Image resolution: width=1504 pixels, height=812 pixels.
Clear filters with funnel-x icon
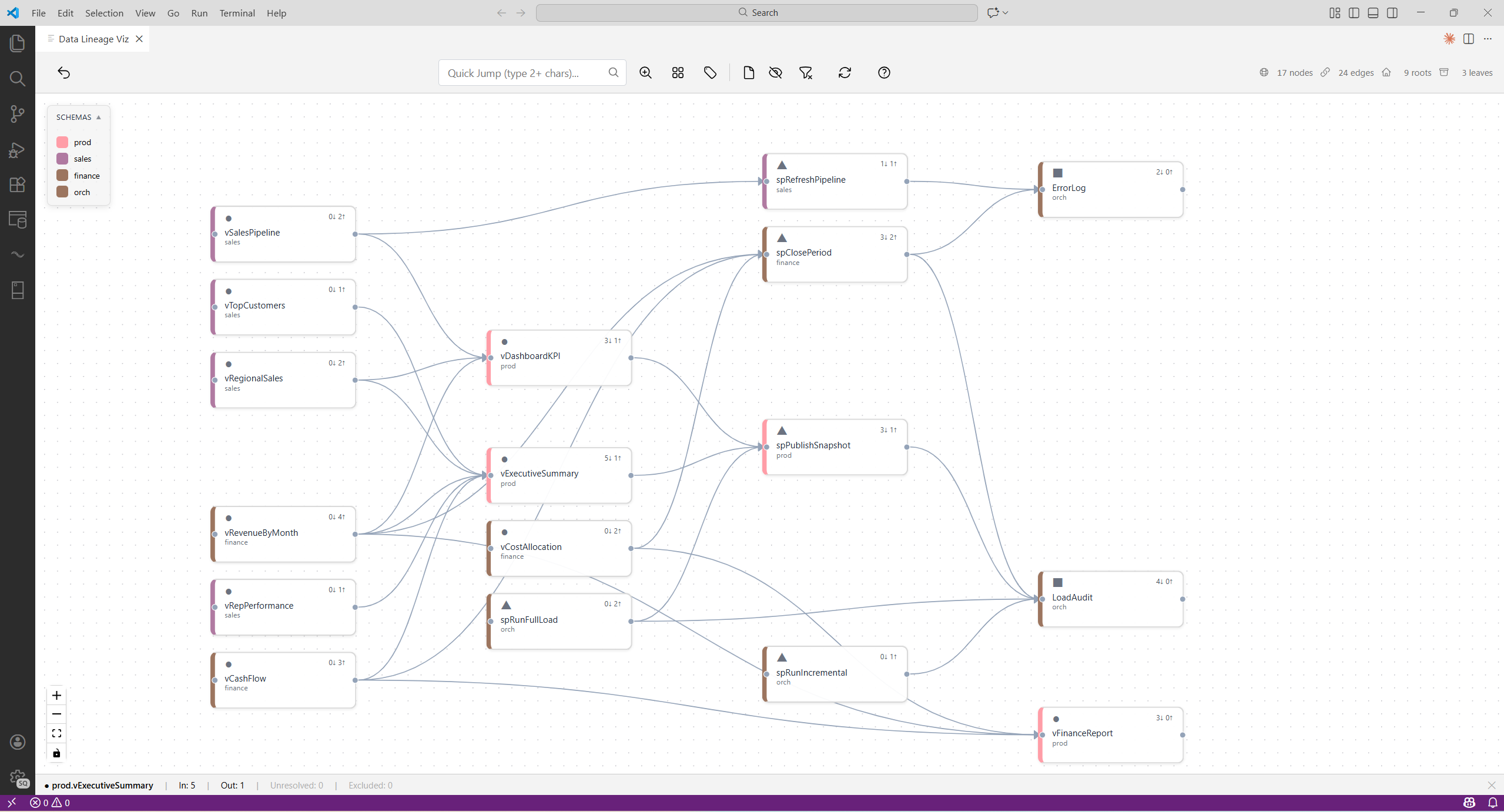click(x=806, y=73)
